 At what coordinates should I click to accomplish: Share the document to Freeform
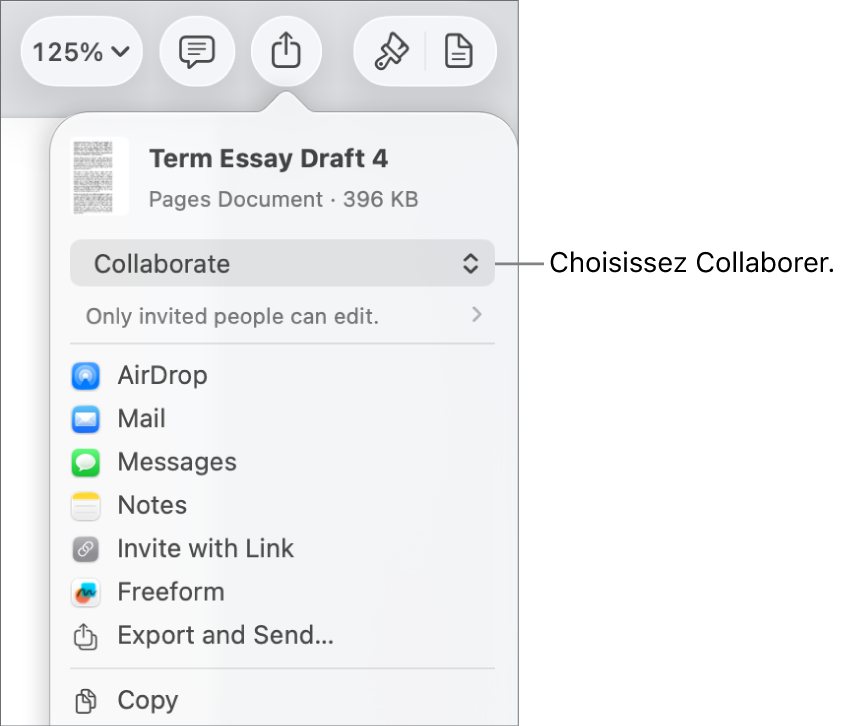[x=170, y=592]
